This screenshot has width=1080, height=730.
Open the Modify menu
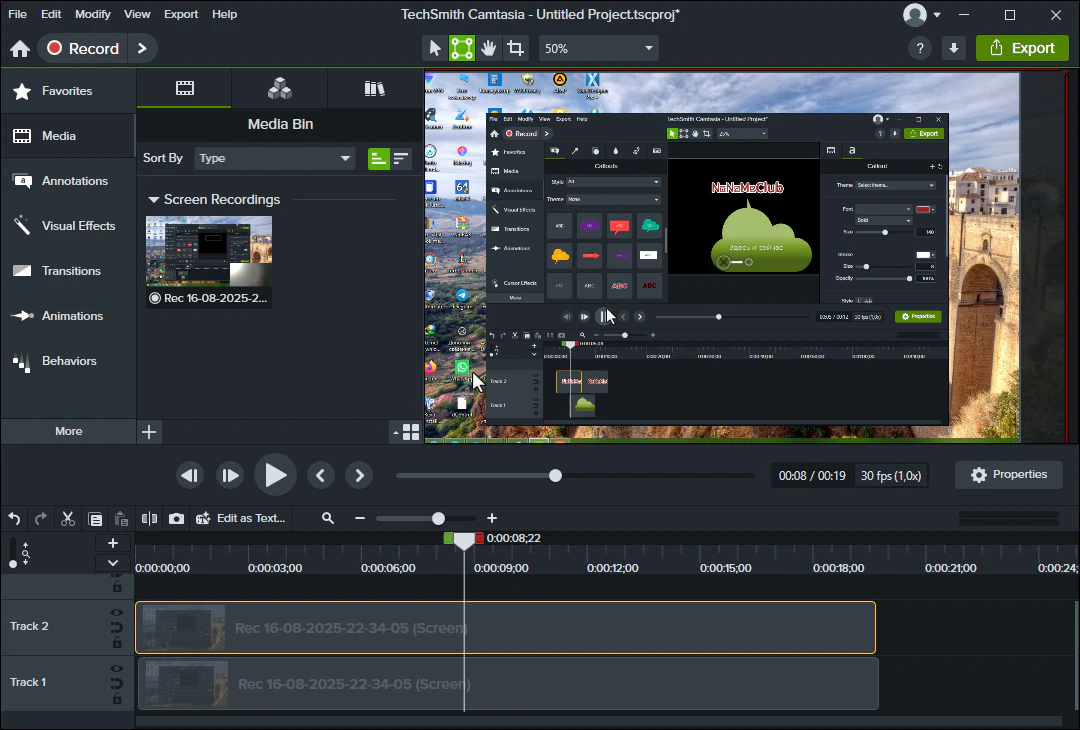(x=93, y=14)
